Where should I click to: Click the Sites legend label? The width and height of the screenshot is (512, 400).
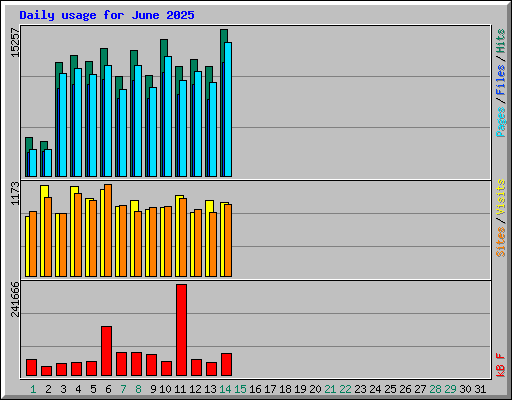click(x=501, y=242)
